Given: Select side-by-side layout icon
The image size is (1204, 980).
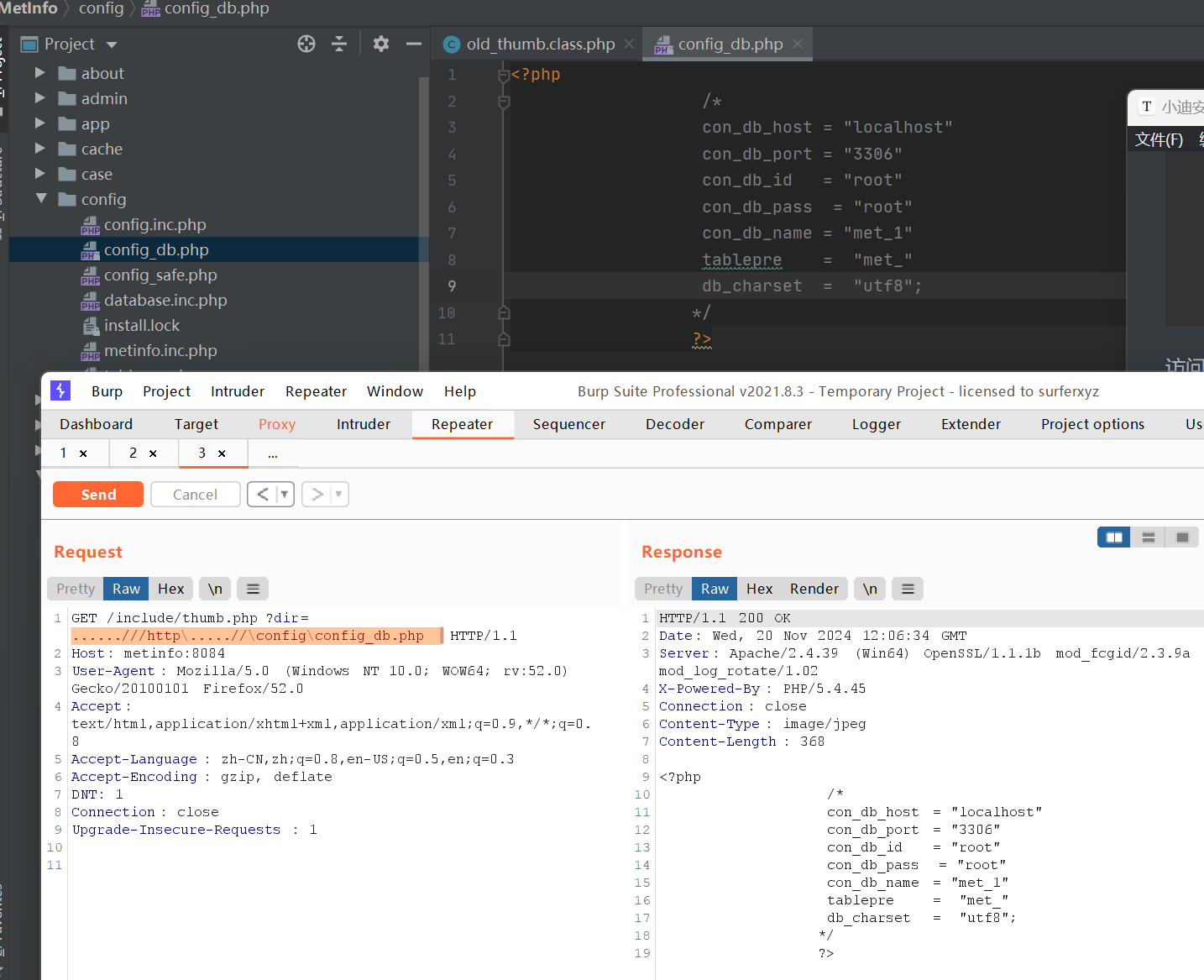Looking at the screenshot, I should tap(1114, 537).
